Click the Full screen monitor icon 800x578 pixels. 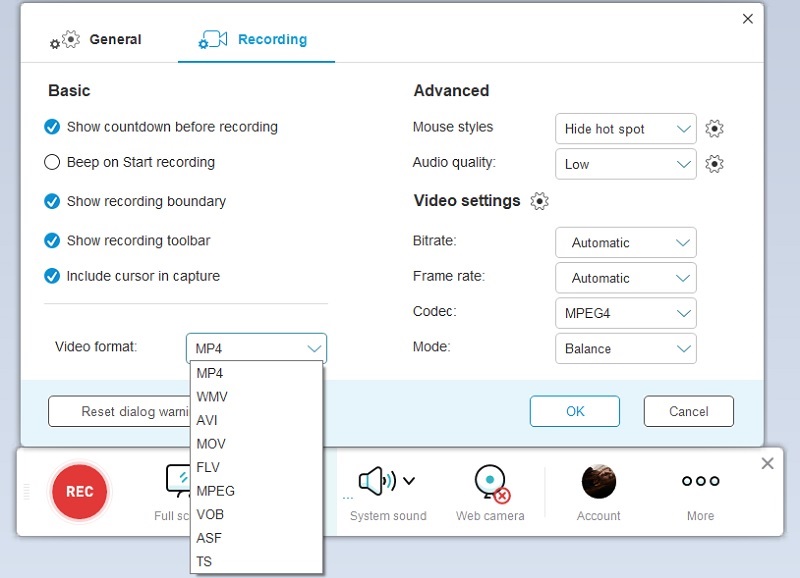tap(178, 481)
